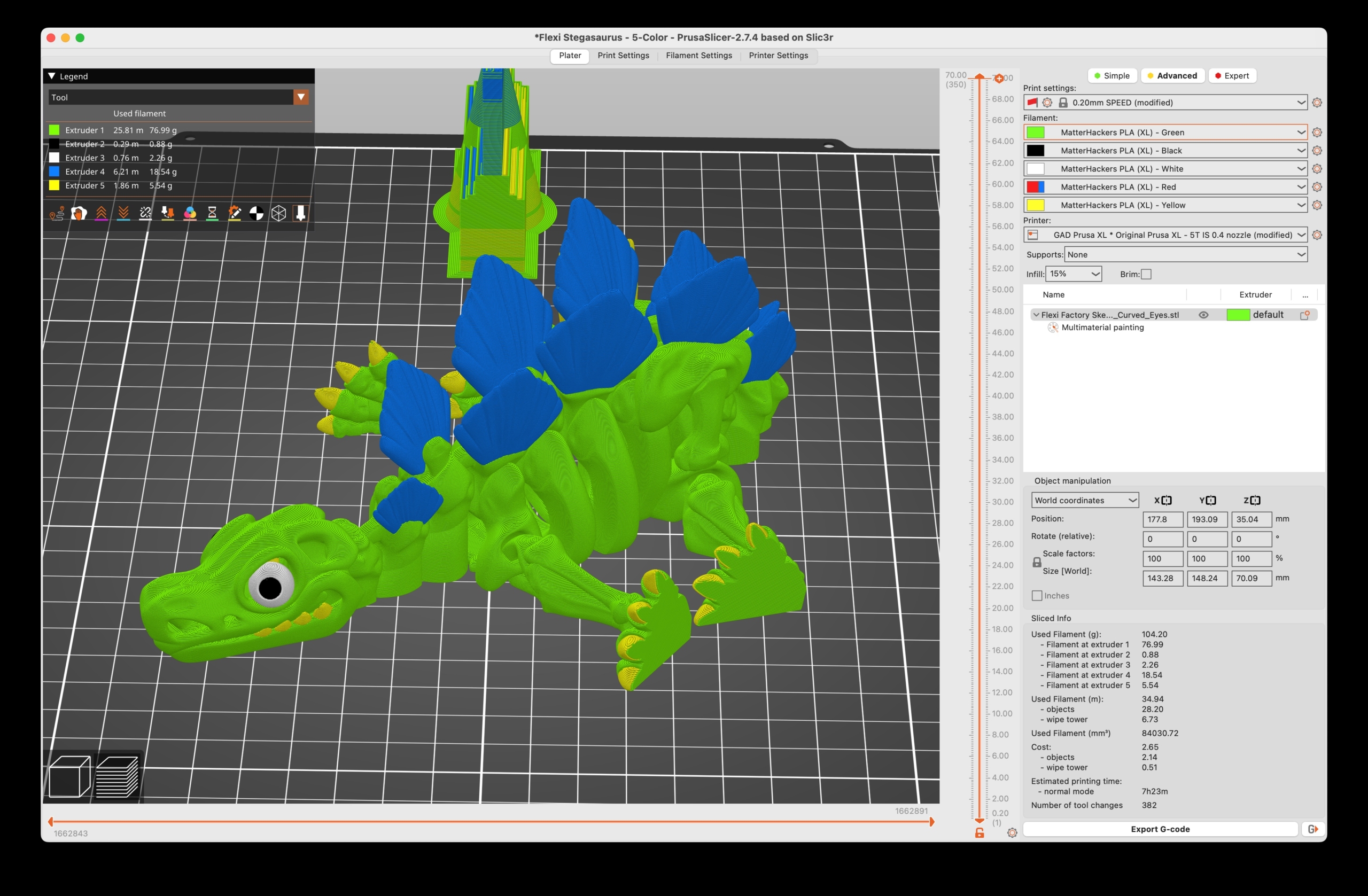Click the Export G-code button
This screenshot has width=1368, height=896.
[1160, 829]
